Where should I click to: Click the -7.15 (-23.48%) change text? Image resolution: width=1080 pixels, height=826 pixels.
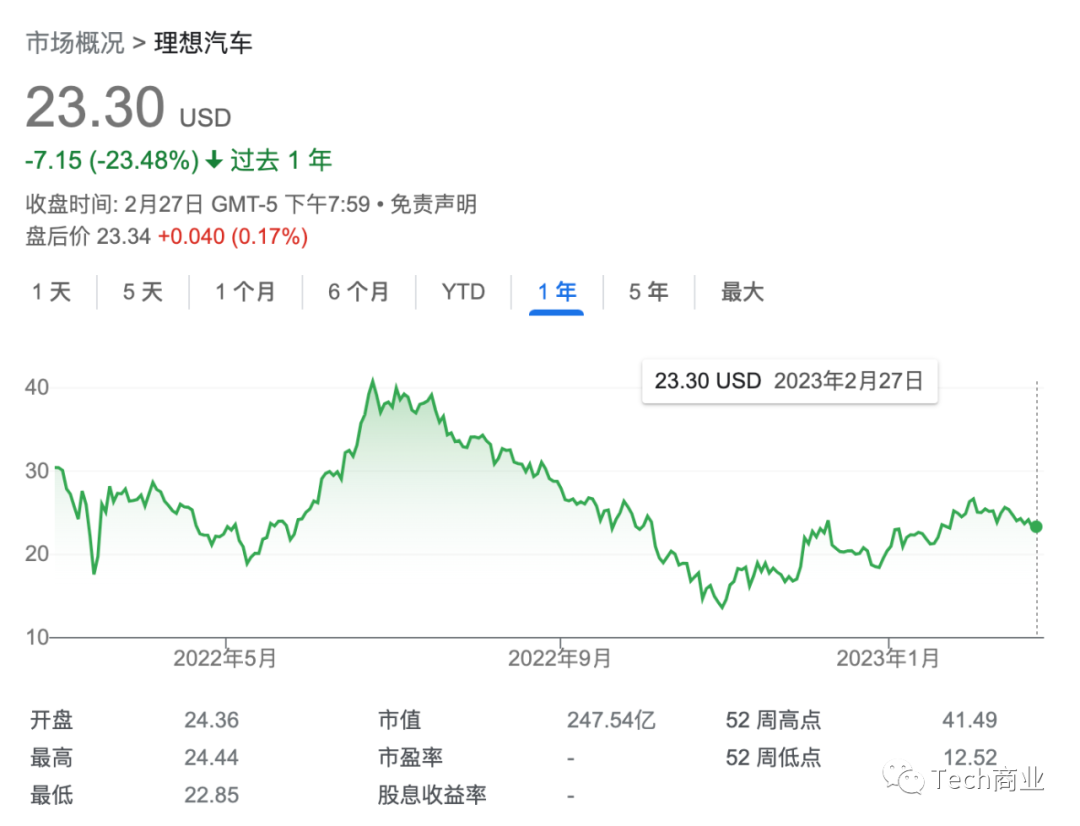112,161
